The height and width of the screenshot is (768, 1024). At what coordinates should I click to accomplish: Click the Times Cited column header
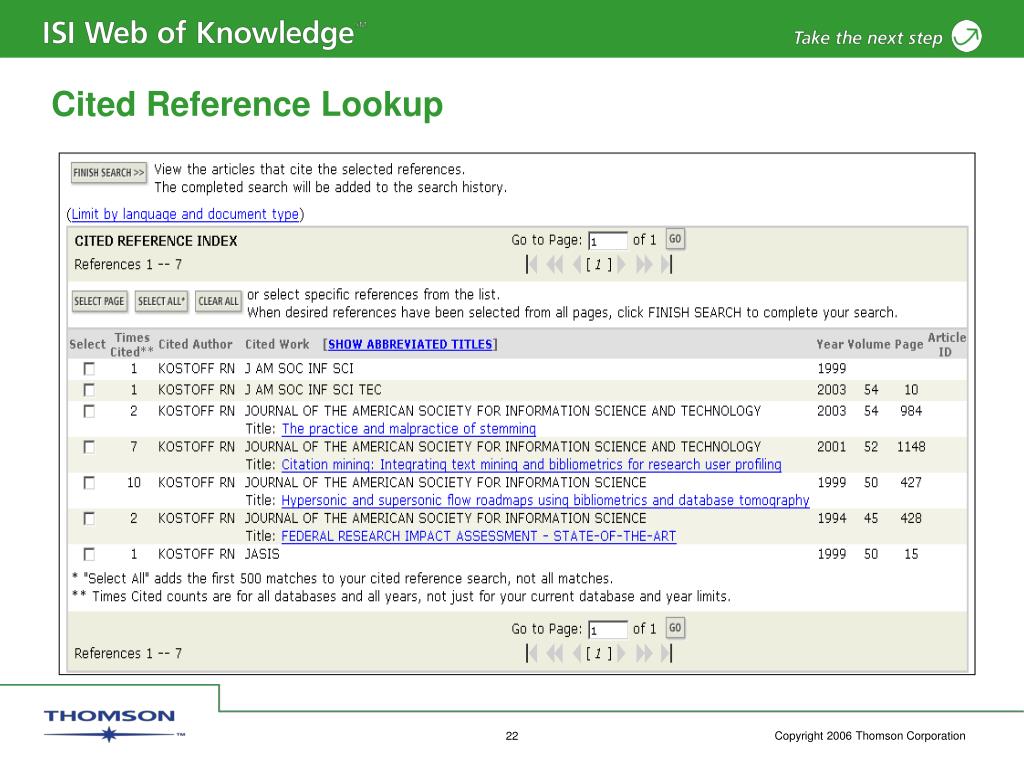coord(132,344)
